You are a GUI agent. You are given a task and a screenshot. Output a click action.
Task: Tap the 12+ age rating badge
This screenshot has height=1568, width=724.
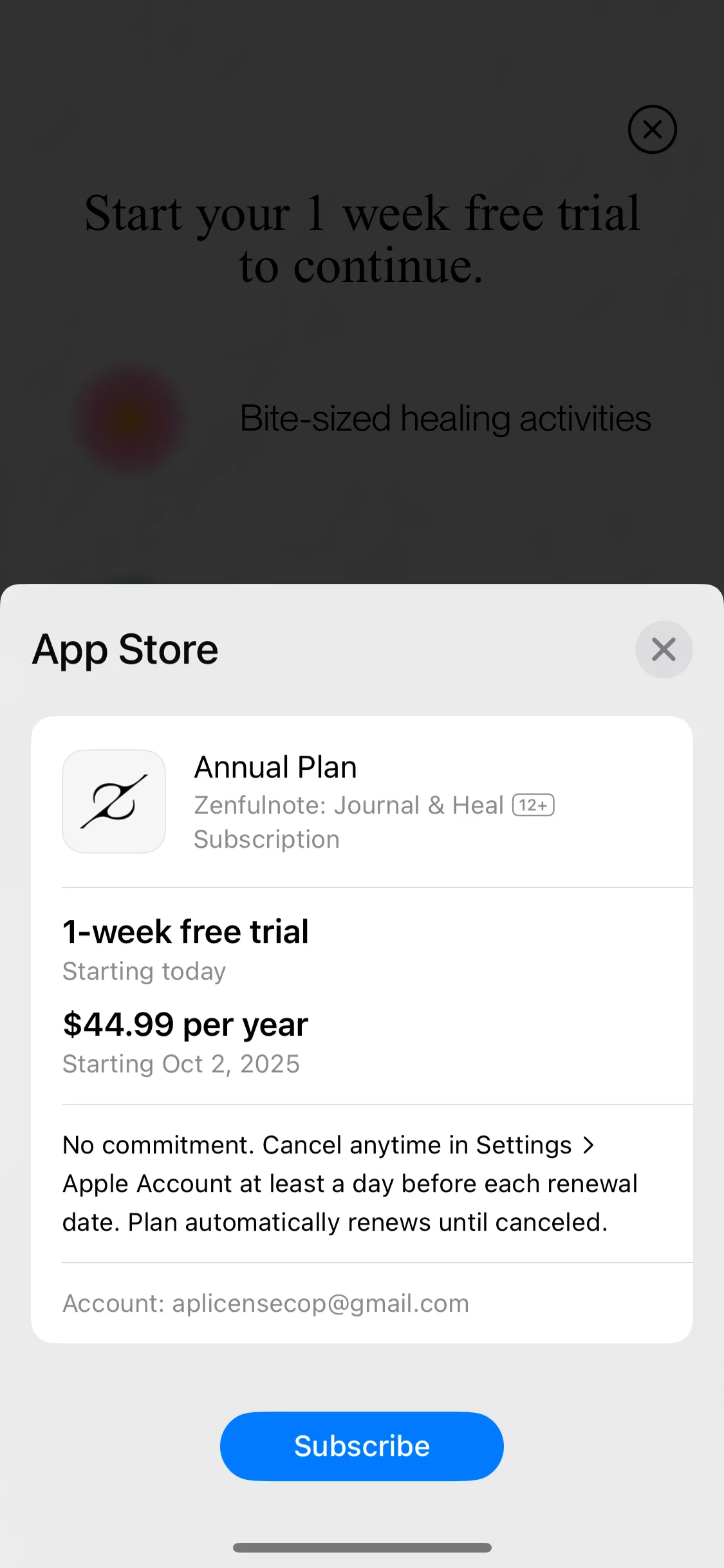(533, 805)
